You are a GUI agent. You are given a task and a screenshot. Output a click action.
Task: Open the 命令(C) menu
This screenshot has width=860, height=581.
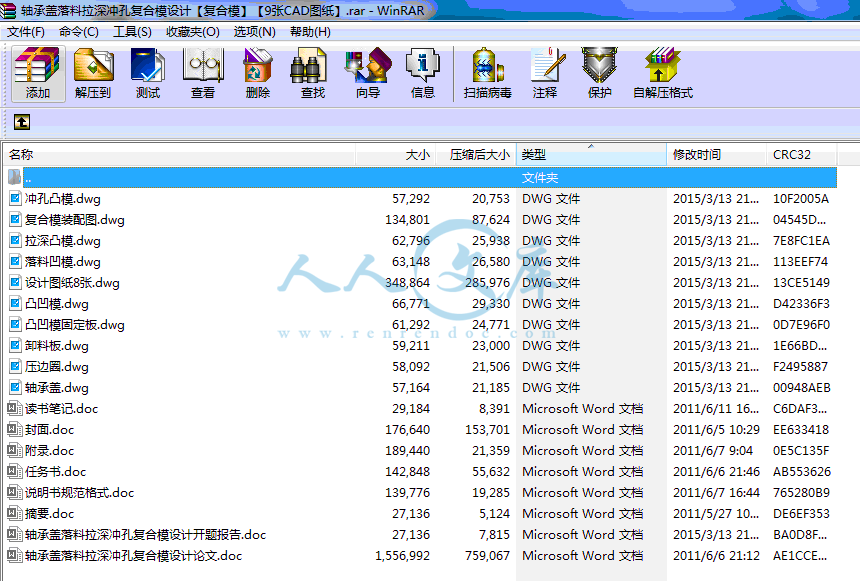click(79, 32)
